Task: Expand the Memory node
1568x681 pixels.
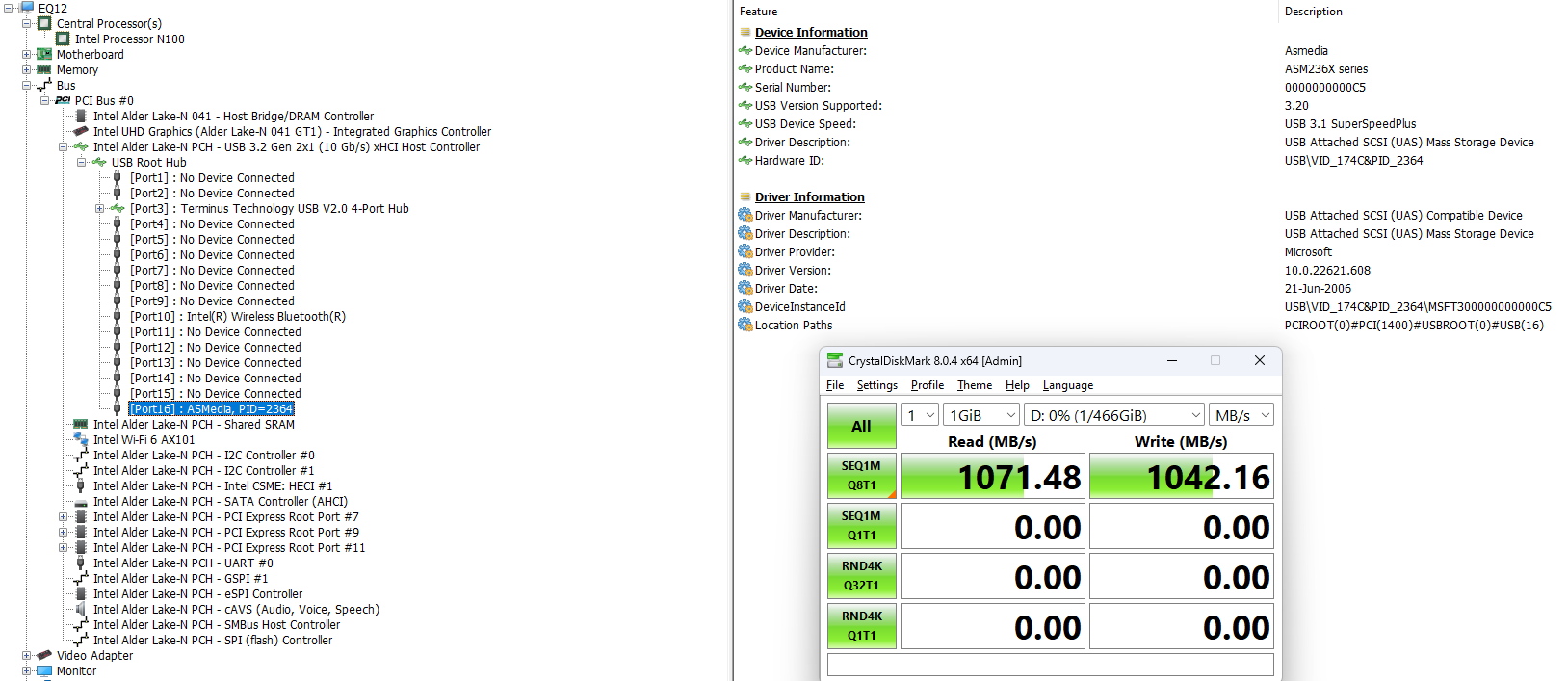Action: [x=27, y=69]
